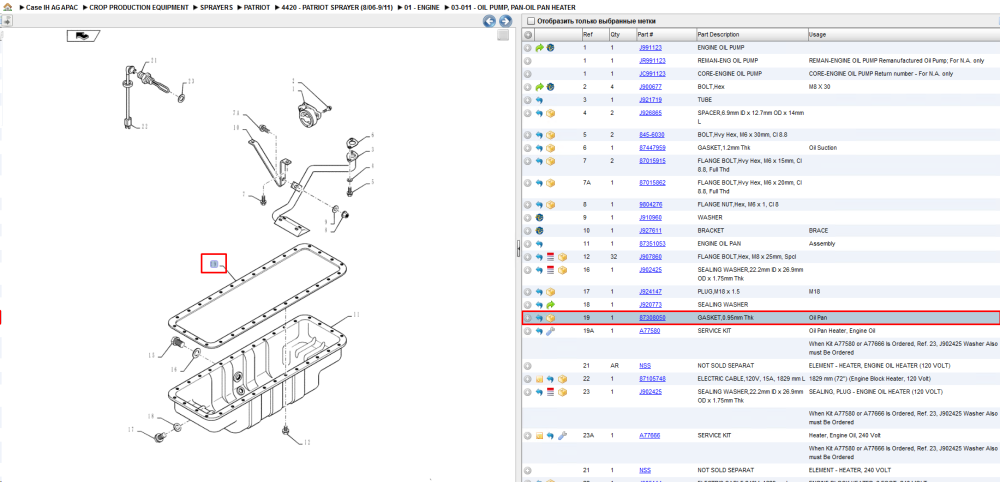Open SPRAYERS breadcrumb level
The height and width of the screenshot is (482, 1000).
pyautogui.click(x=217, y=7)
